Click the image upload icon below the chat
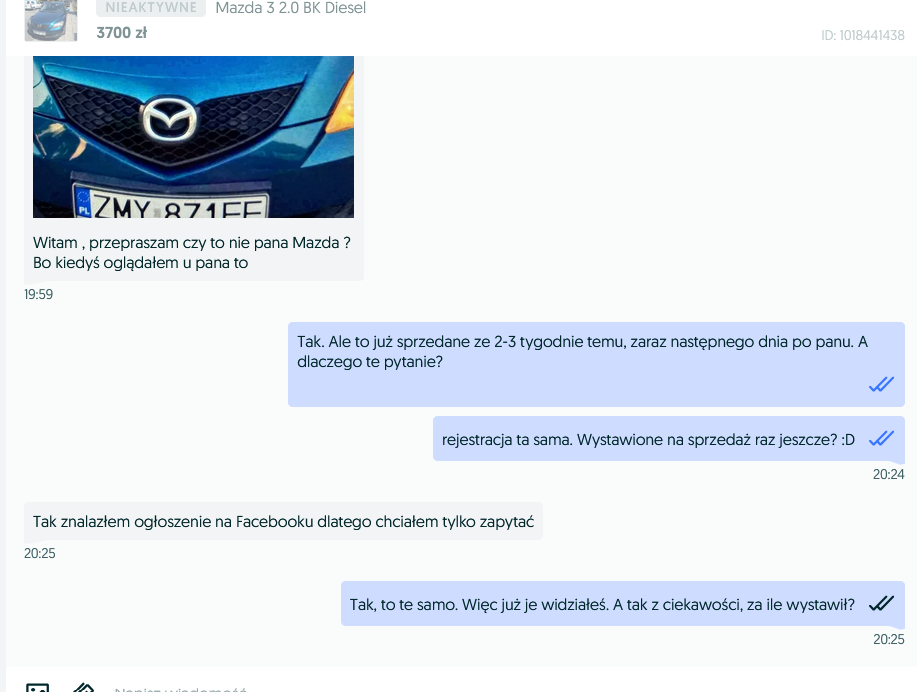This screenshot has height=692, width=917. (x=37, y=687)
